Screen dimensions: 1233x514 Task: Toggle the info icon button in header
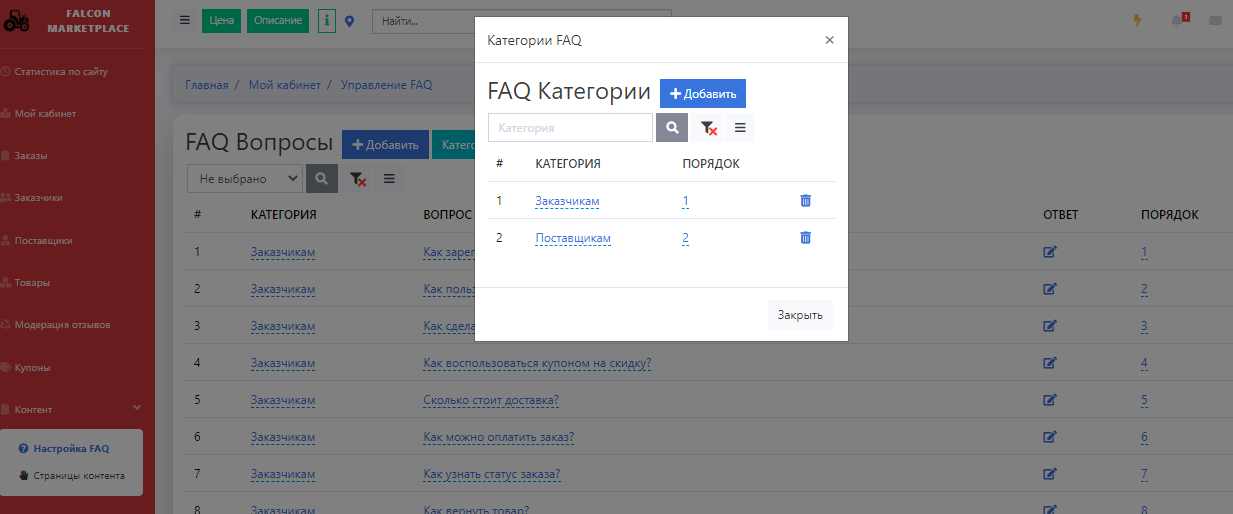pyautogui.click(x=327, y=21)
